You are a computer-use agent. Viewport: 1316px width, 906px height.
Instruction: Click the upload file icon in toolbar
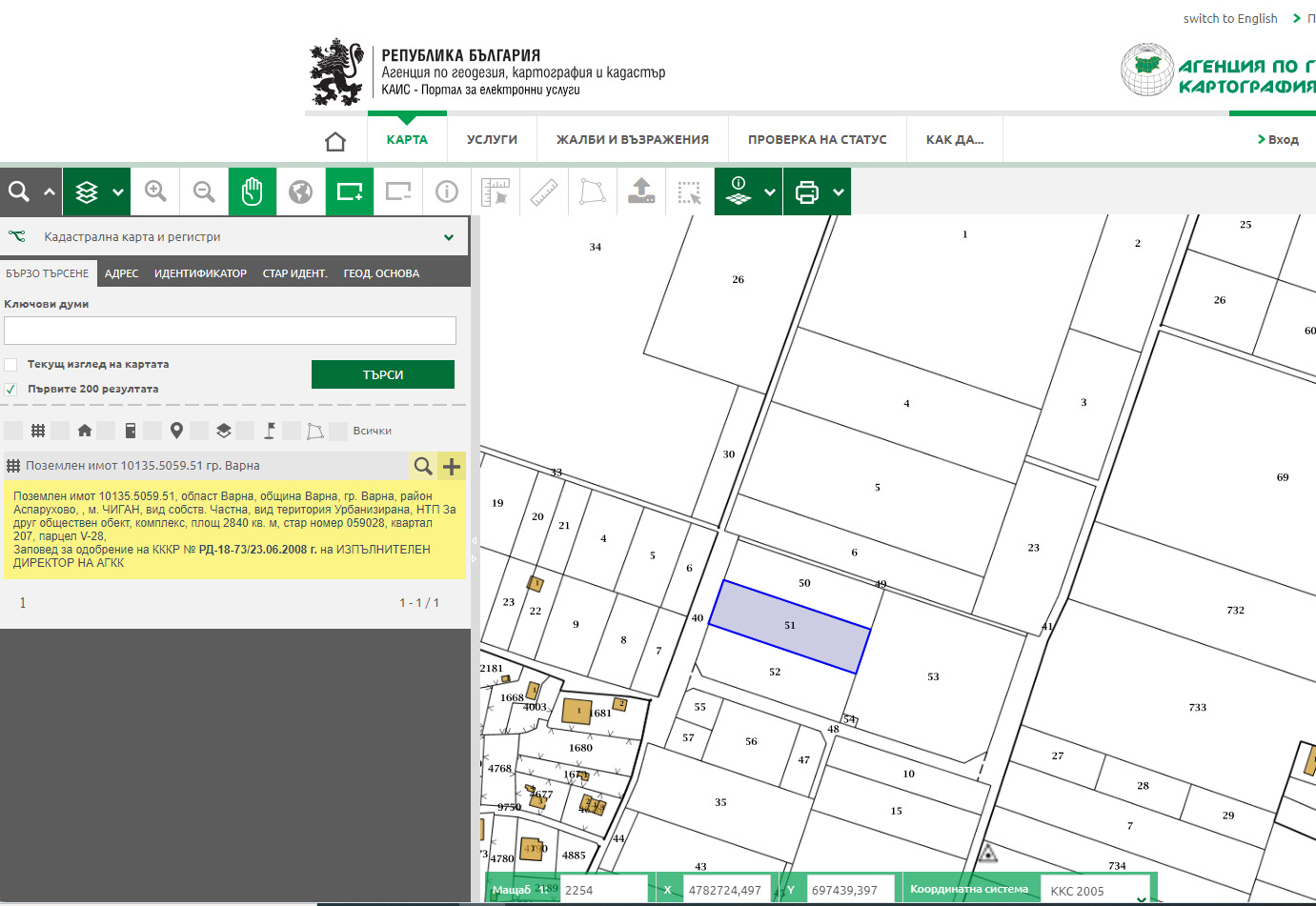coord(641,191)
